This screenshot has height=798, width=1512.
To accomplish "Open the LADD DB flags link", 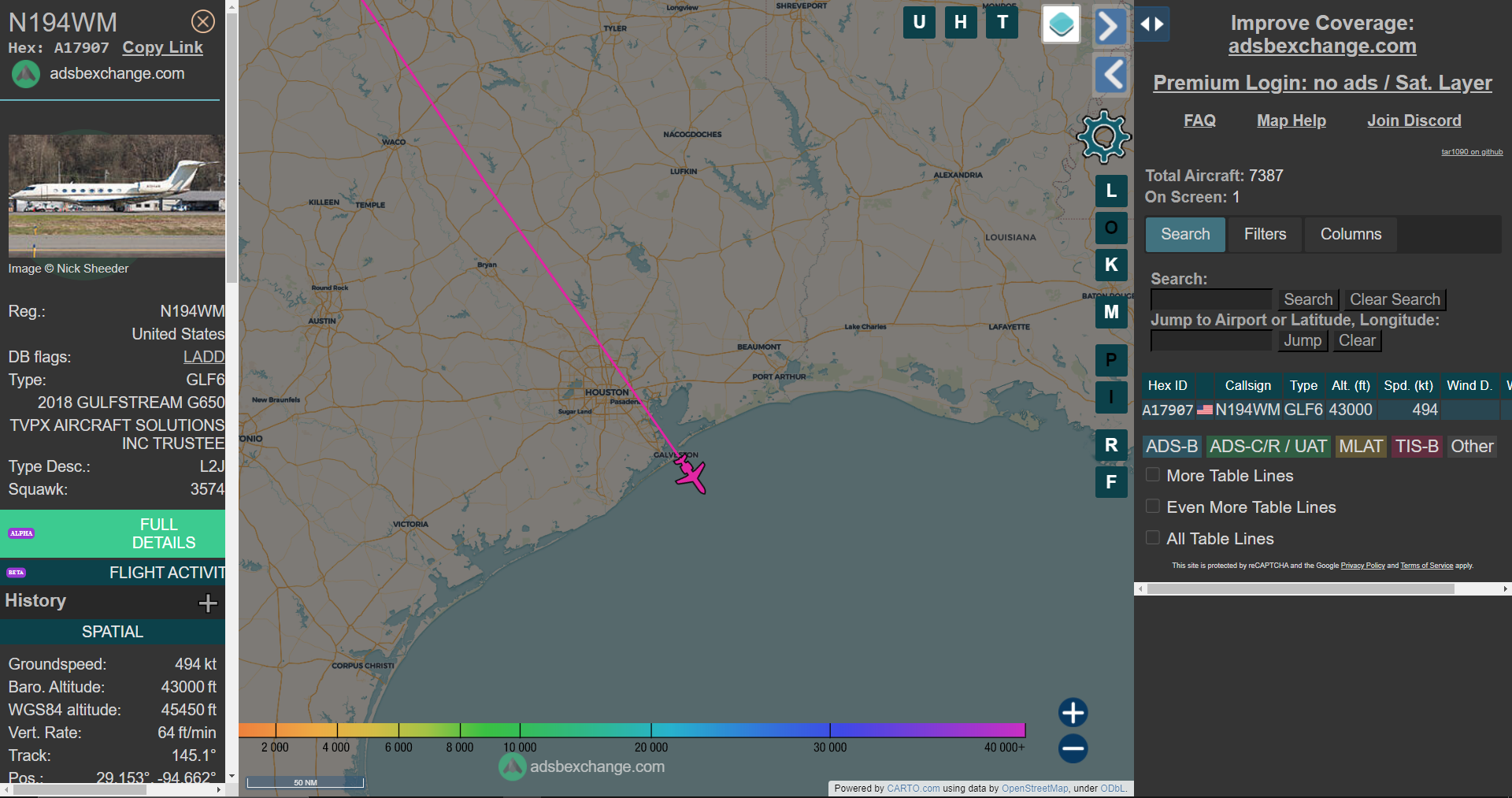I will pyautogui.click(x=204, y=357).
